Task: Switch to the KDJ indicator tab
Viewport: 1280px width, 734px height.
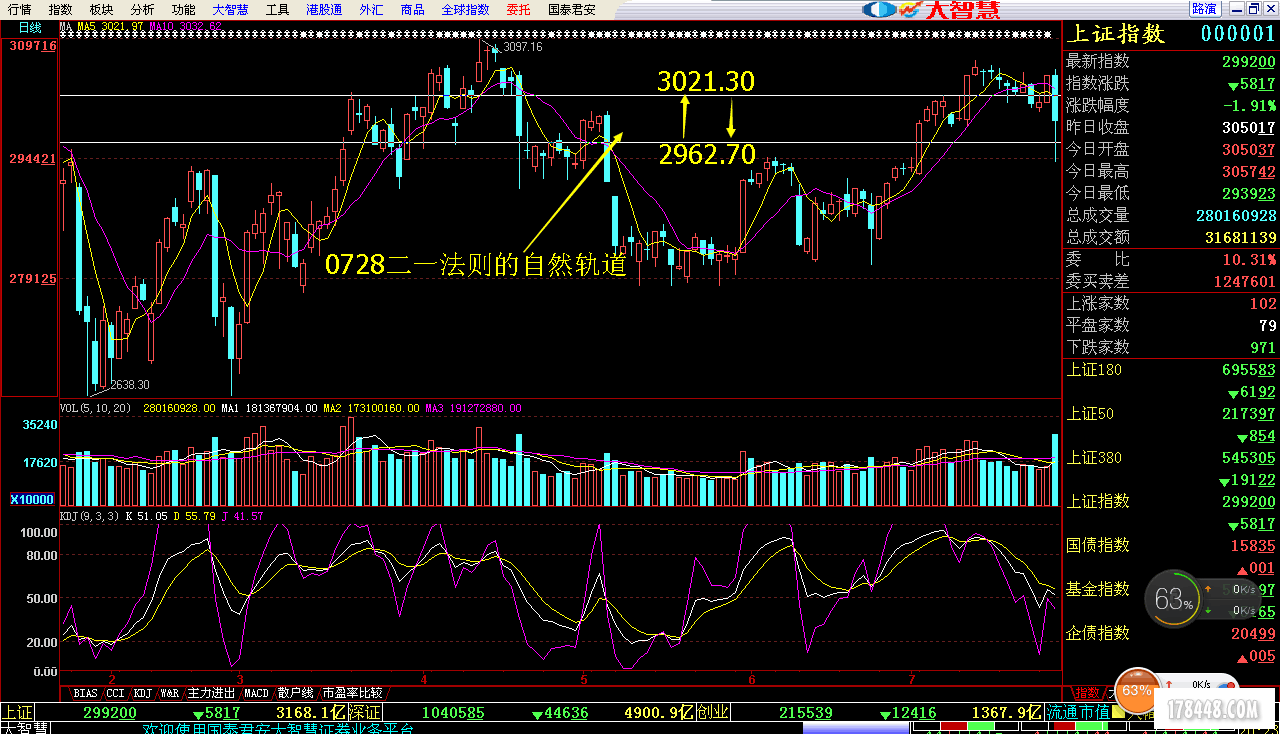Action: 144,693
